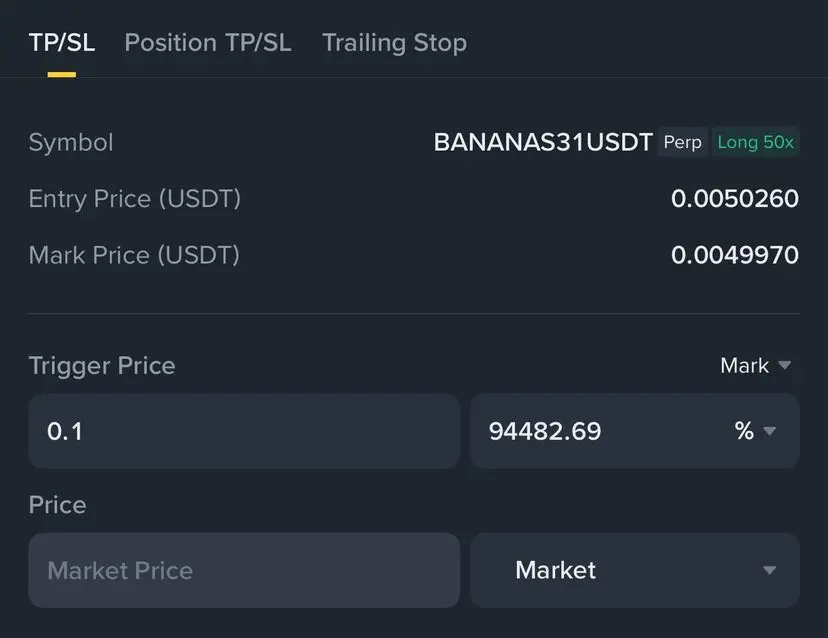Click the arrow next to Mark
Viewport: 828px width, 638px height.
tap(785, 366)
